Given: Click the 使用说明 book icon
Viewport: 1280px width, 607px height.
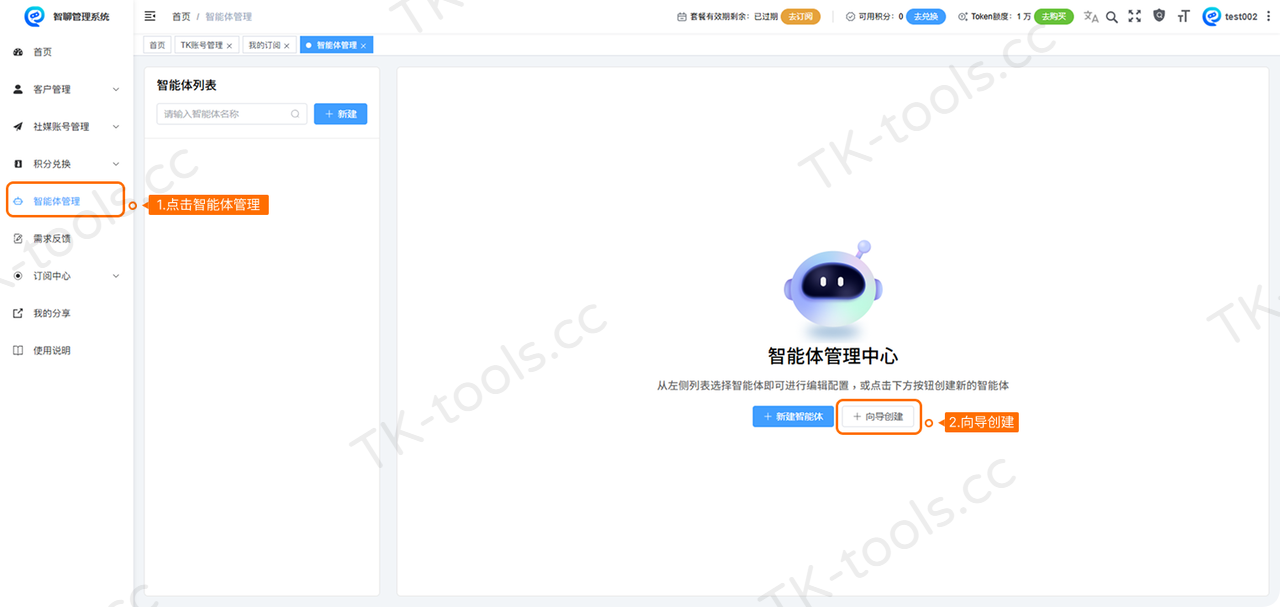Looking at the screenshot, I should pos(18,350).
